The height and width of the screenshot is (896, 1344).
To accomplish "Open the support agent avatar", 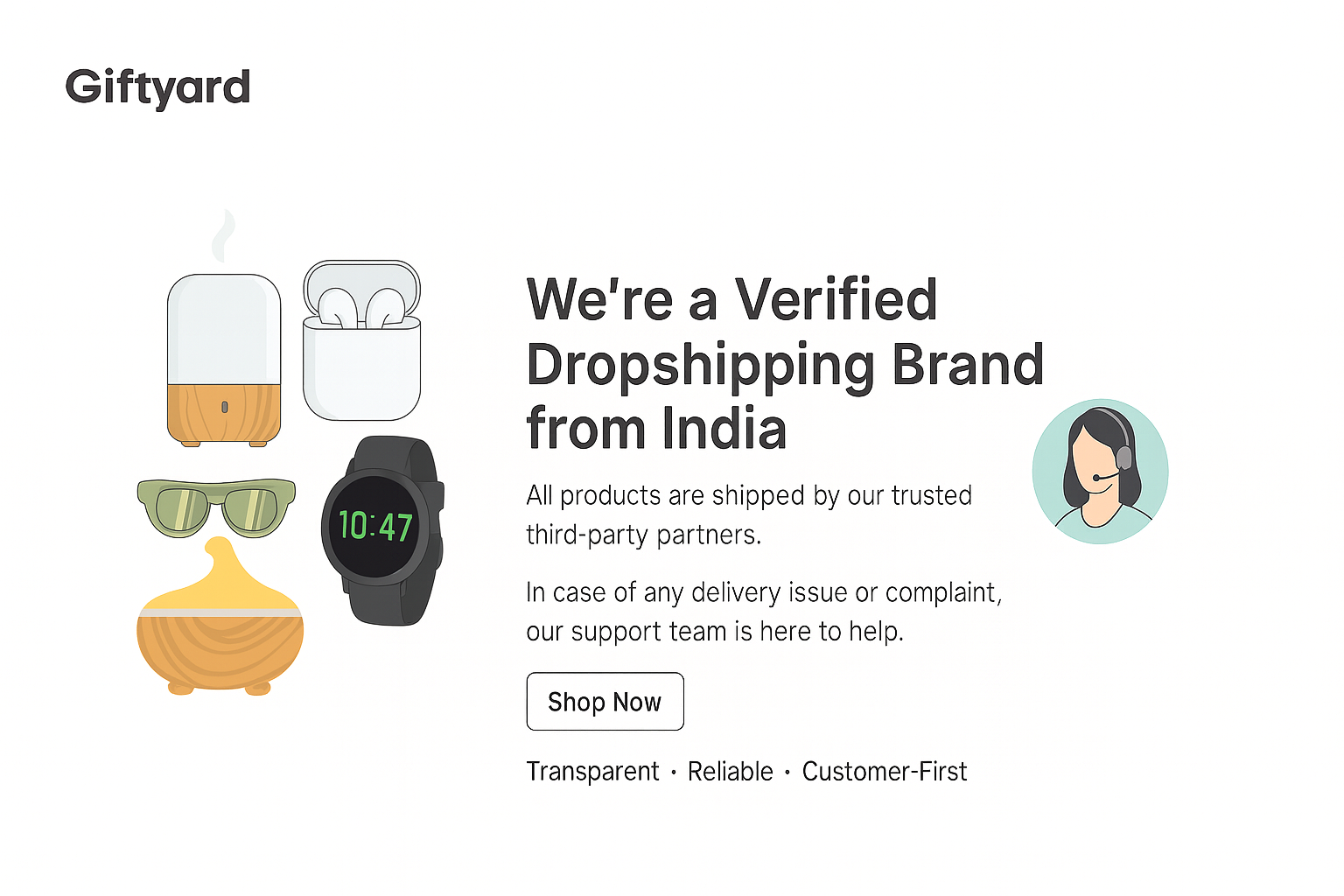I will 1100,472.
